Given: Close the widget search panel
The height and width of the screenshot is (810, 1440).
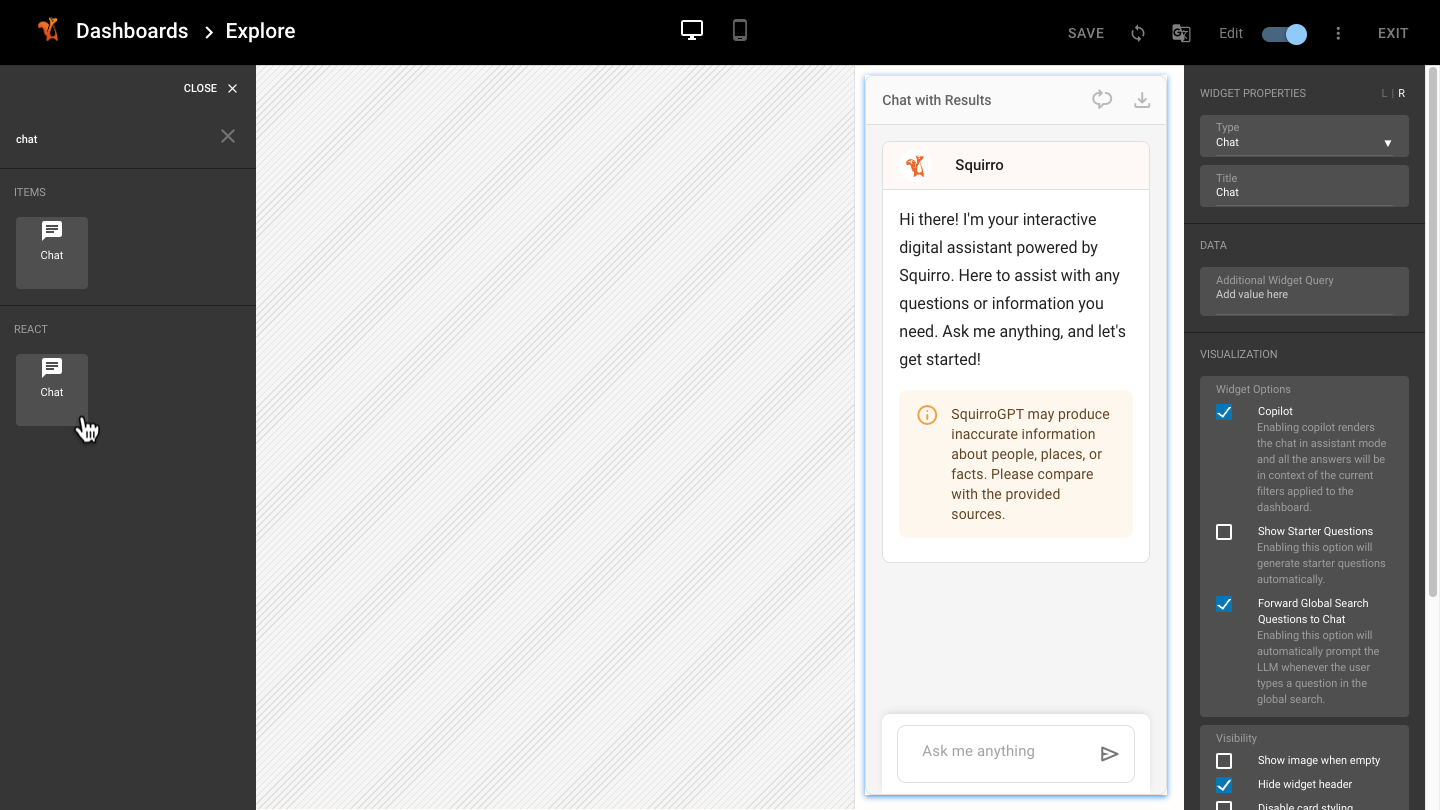Looking at the screenshot, I should click(211, 88).
